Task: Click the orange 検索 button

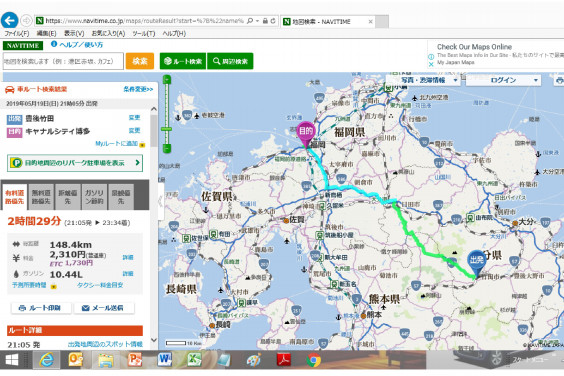Action: point(140,61)
